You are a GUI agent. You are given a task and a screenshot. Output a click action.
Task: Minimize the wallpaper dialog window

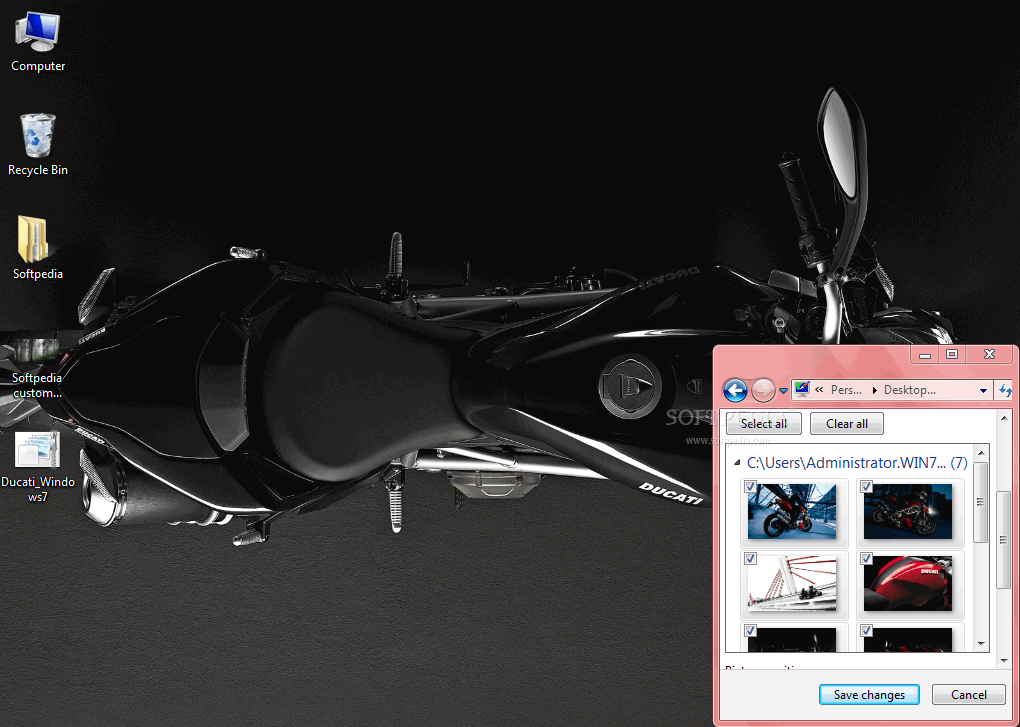pos(924,354)
